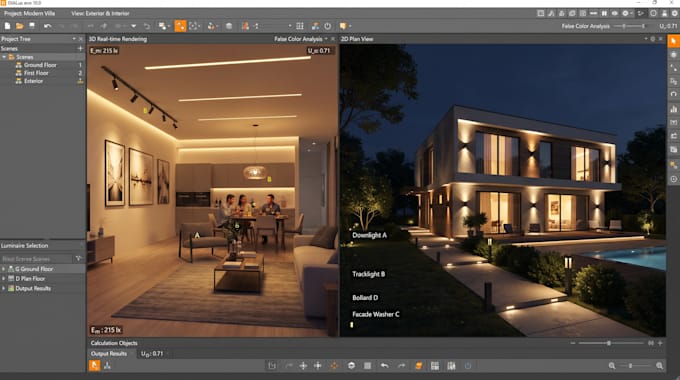Open the Project Tree panel dropdown arrow
680x380 pixels.
point(74,39)
